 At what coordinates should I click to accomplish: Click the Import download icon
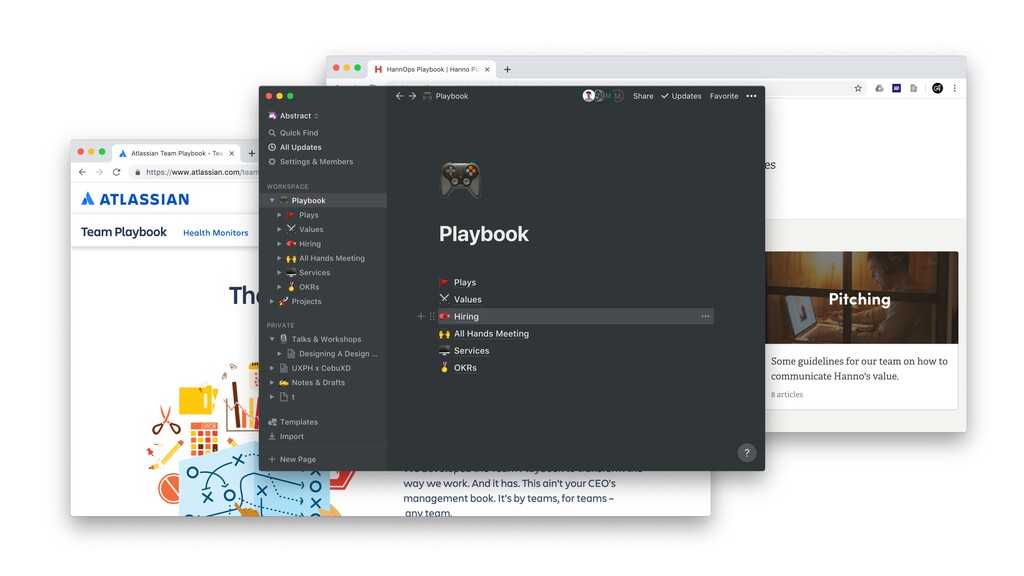[272, 436]
